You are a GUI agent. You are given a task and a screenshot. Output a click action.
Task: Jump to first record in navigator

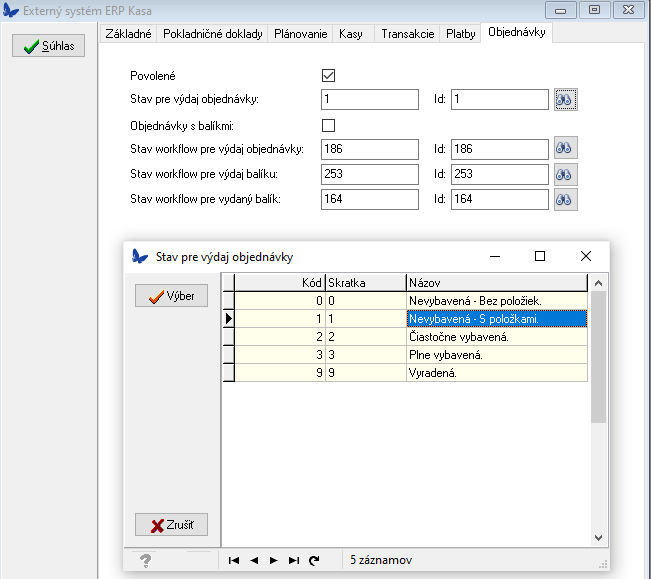pos(234,560)
